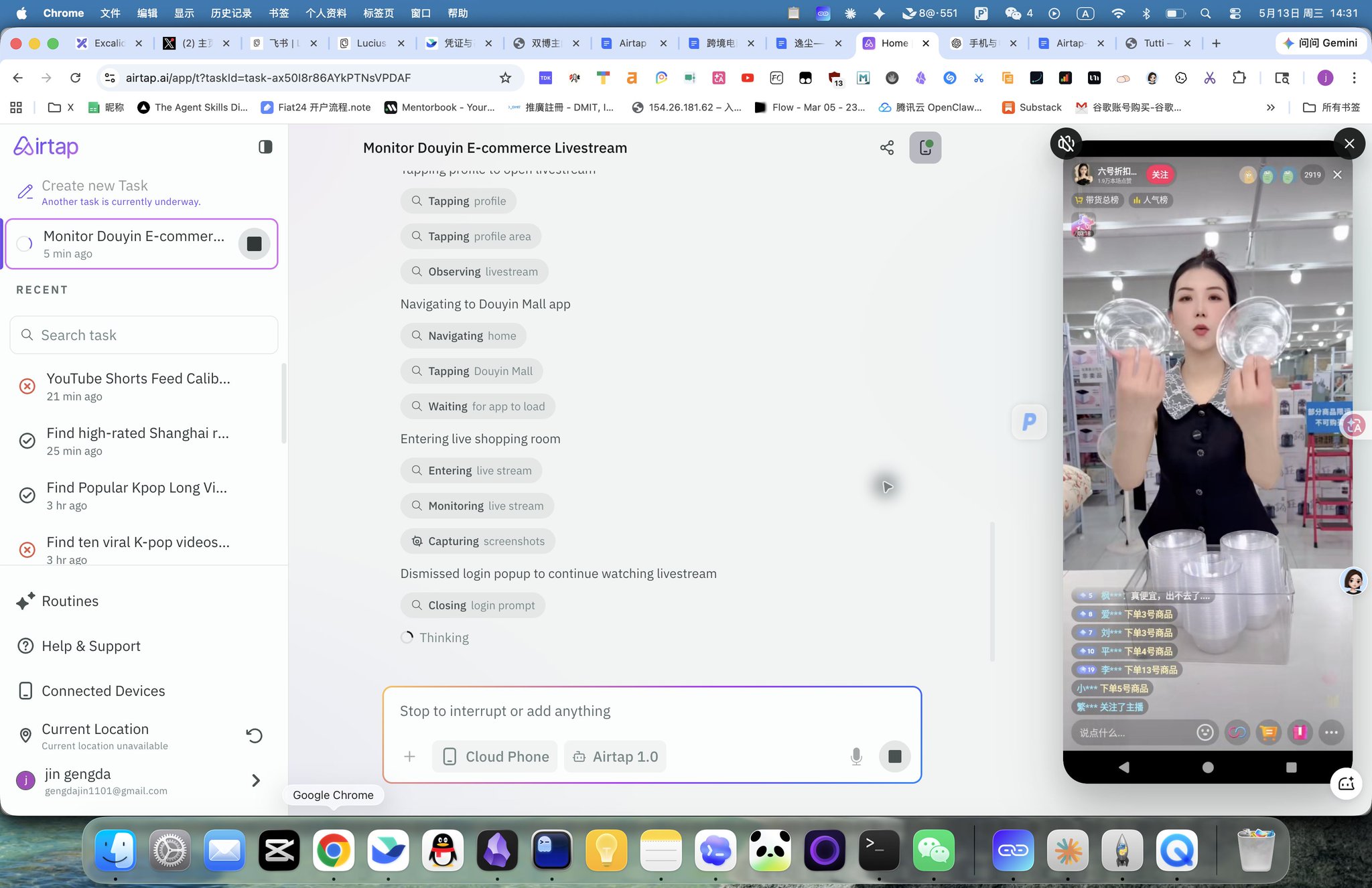Click the Search task field
The image size is (1372, 888).
click(x=143, y=335)
